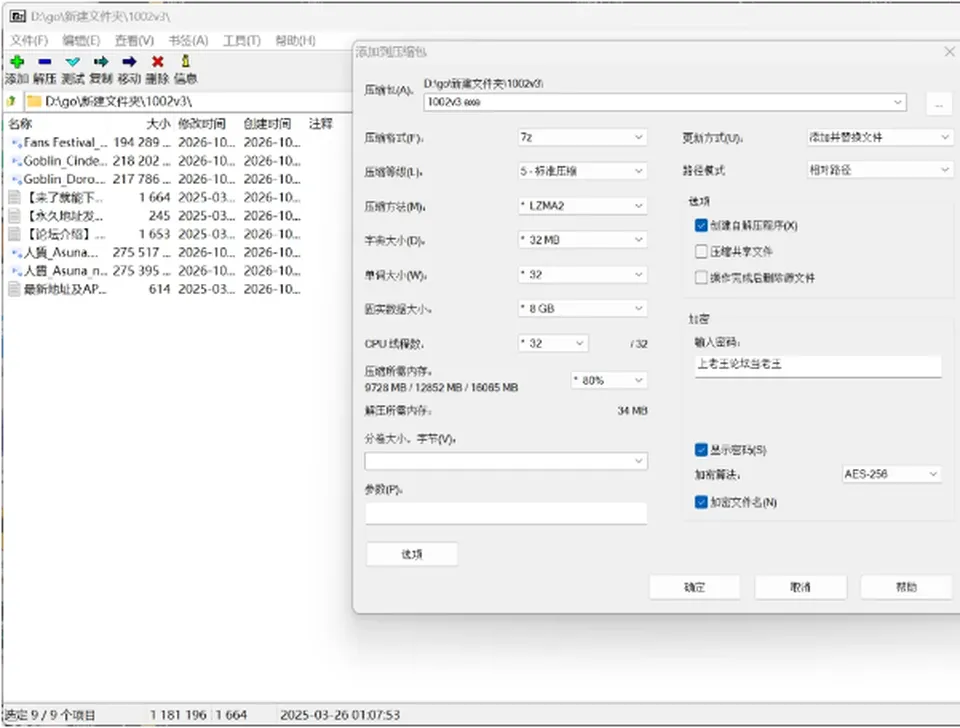
Task: Open the 编辑(E) menu
Action: (x=81, y=40)
